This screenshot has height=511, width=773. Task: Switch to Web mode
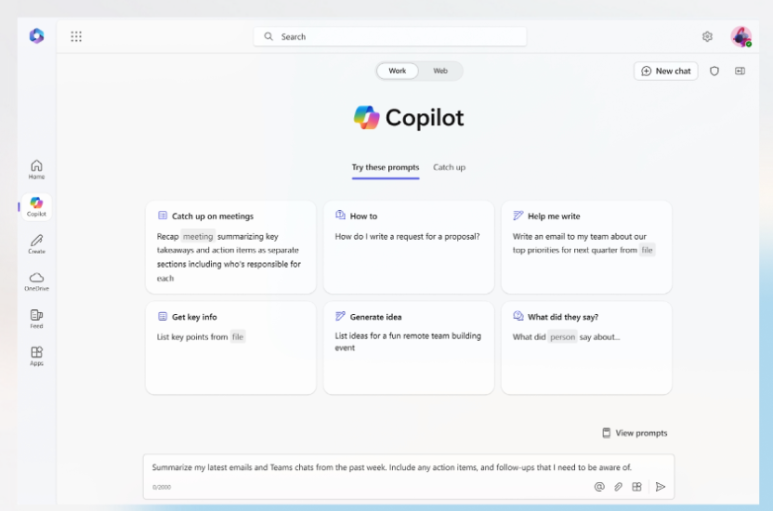[x=440, y=71]
